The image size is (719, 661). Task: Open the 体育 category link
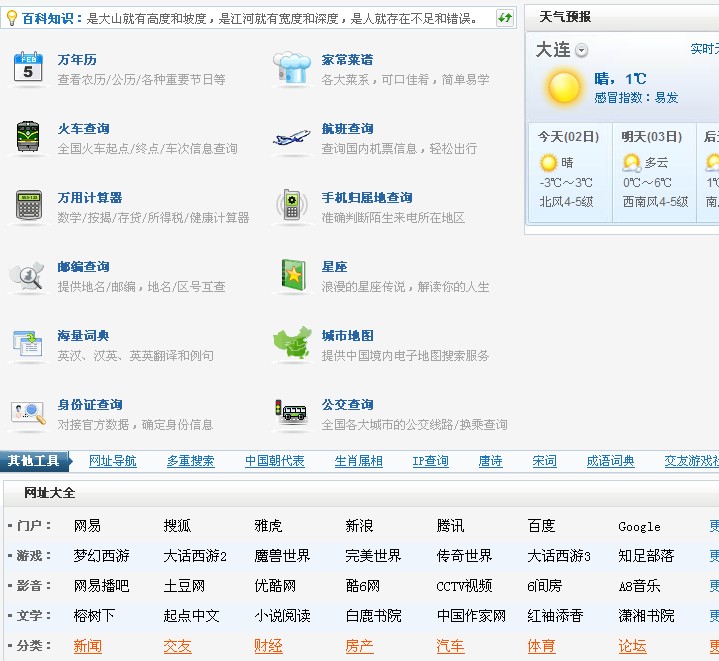pyautogui.click(x=542, y=646)
